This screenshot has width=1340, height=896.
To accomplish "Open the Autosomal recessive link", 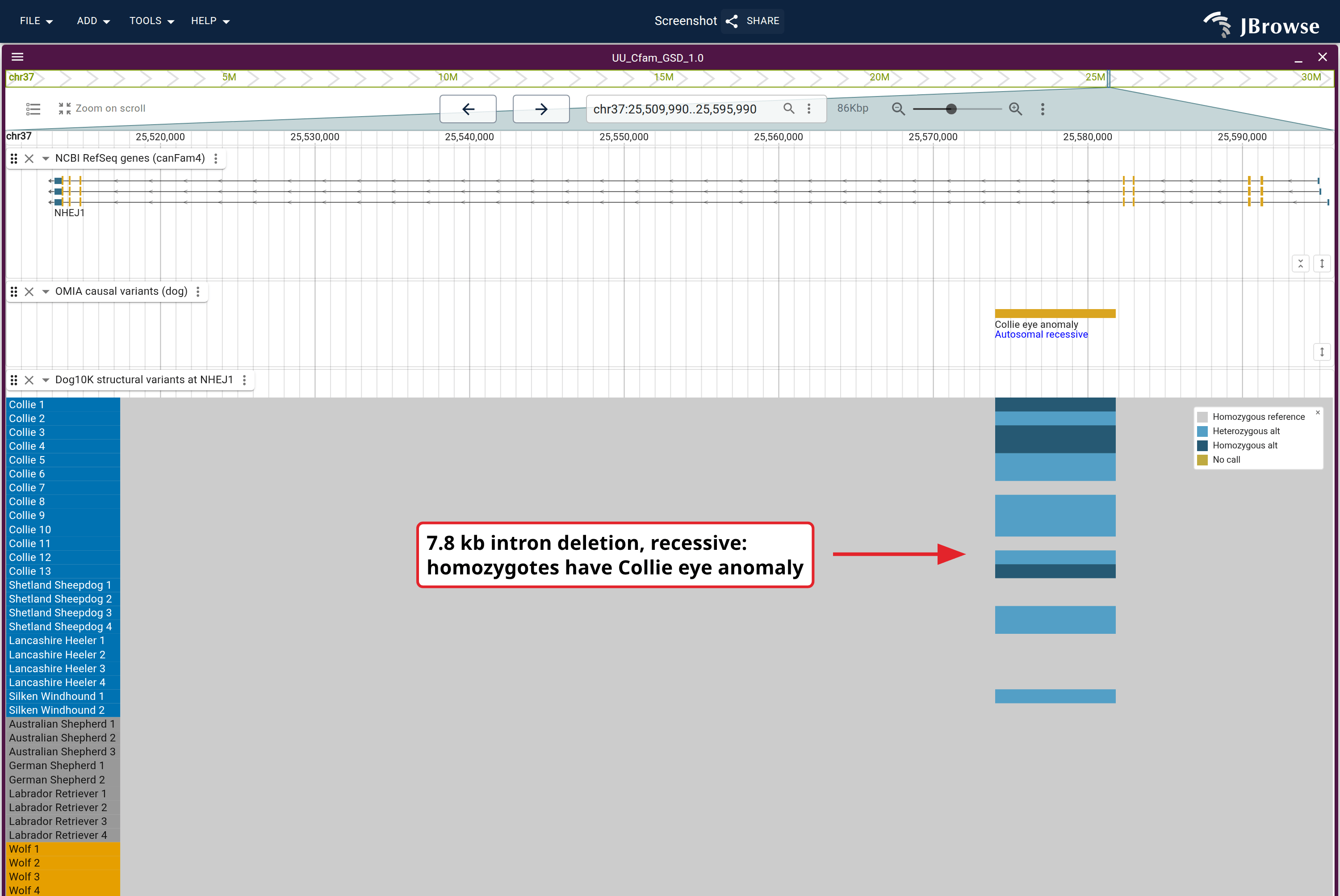I will coord(1041,335).
